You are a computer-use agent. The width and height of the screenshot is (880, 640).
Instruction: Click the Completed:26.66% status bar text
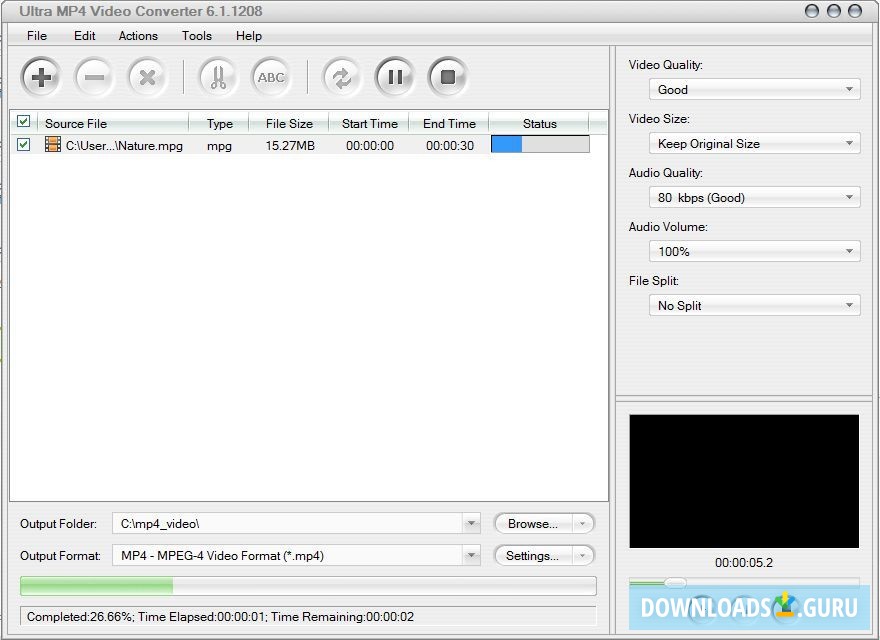coord(220,616)
